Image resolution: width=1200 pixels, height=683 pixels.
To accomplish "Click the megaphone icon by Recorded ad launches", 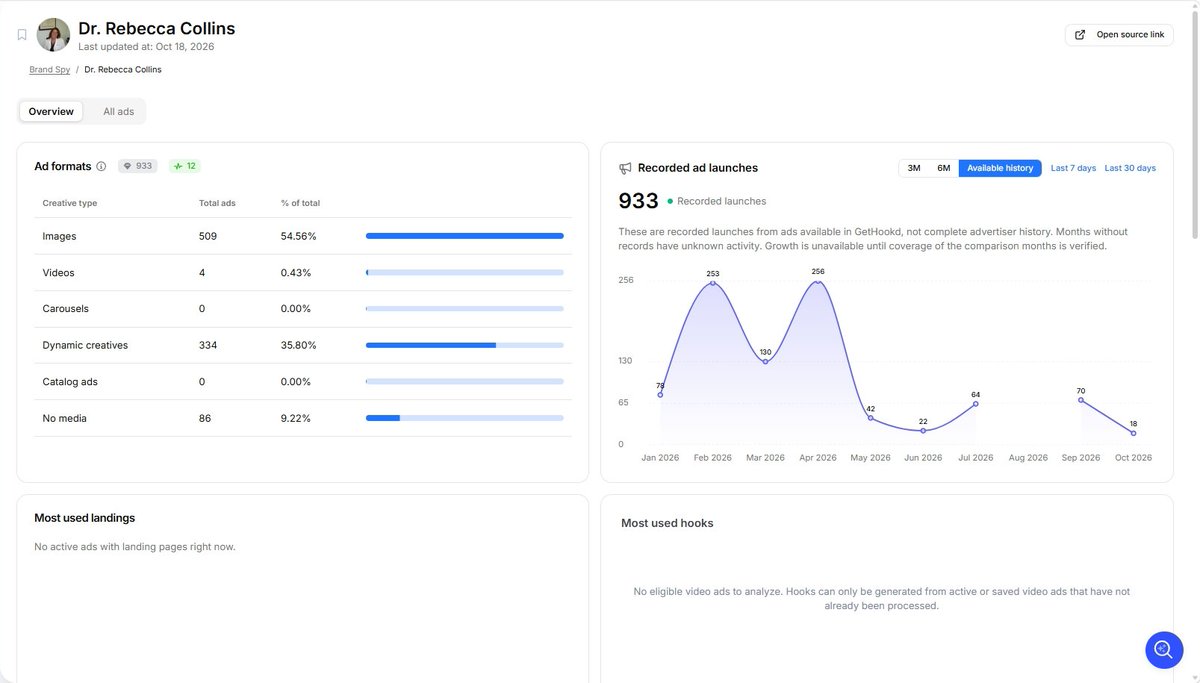I will tap(625, 168).
